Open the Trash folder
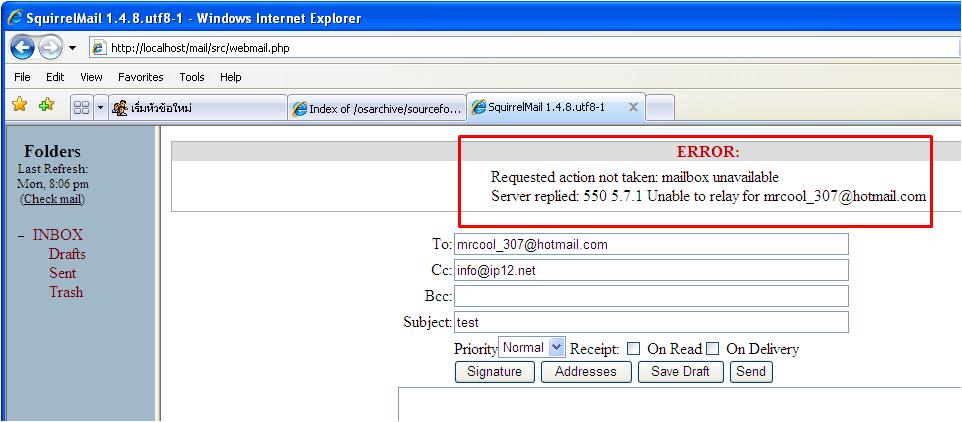The image size is (962, 422). click(x=66, y=292)
